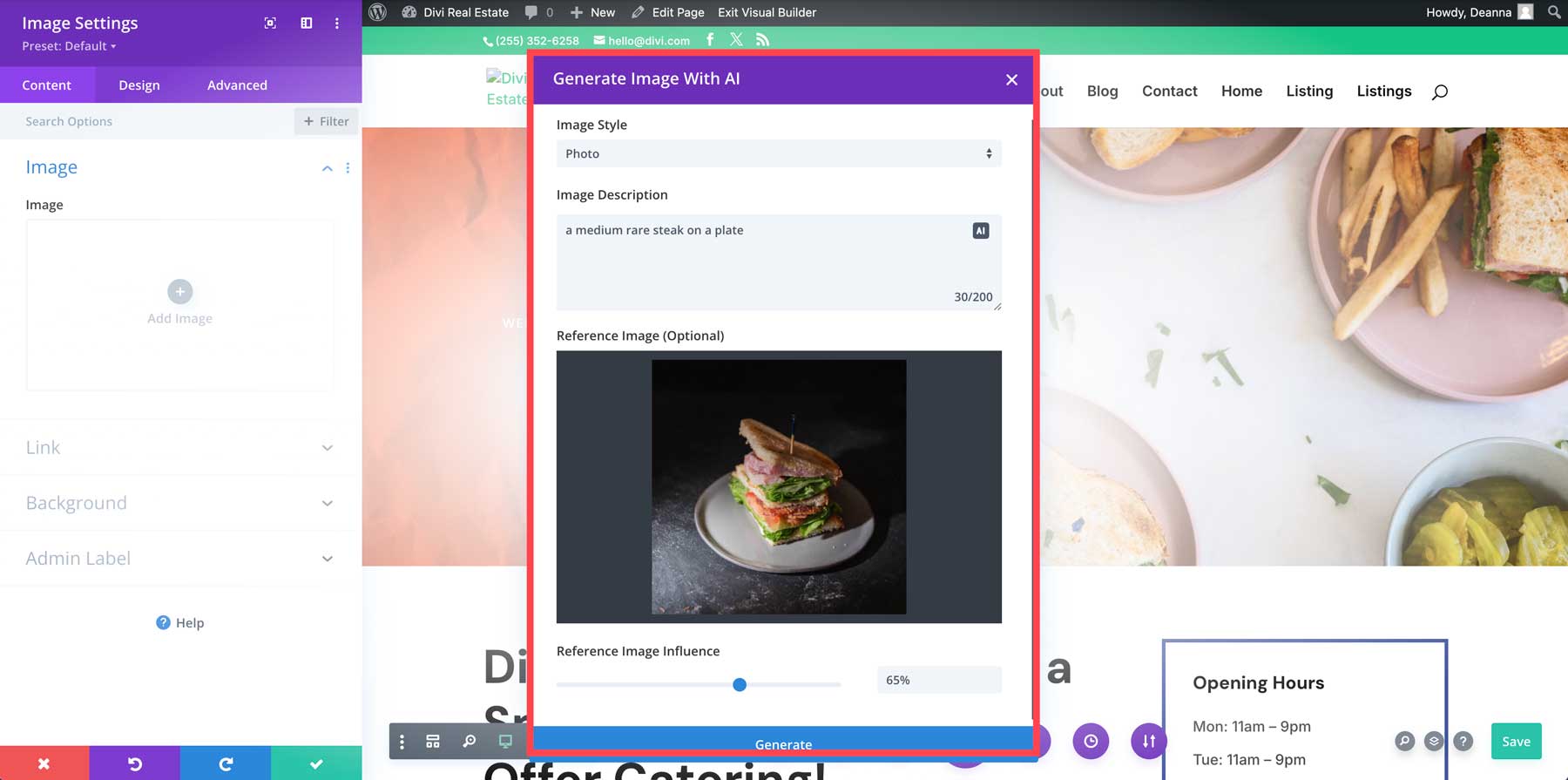Click the (255) 352-6258 phone number
The image size is (1568, 780).
point(531,40)
